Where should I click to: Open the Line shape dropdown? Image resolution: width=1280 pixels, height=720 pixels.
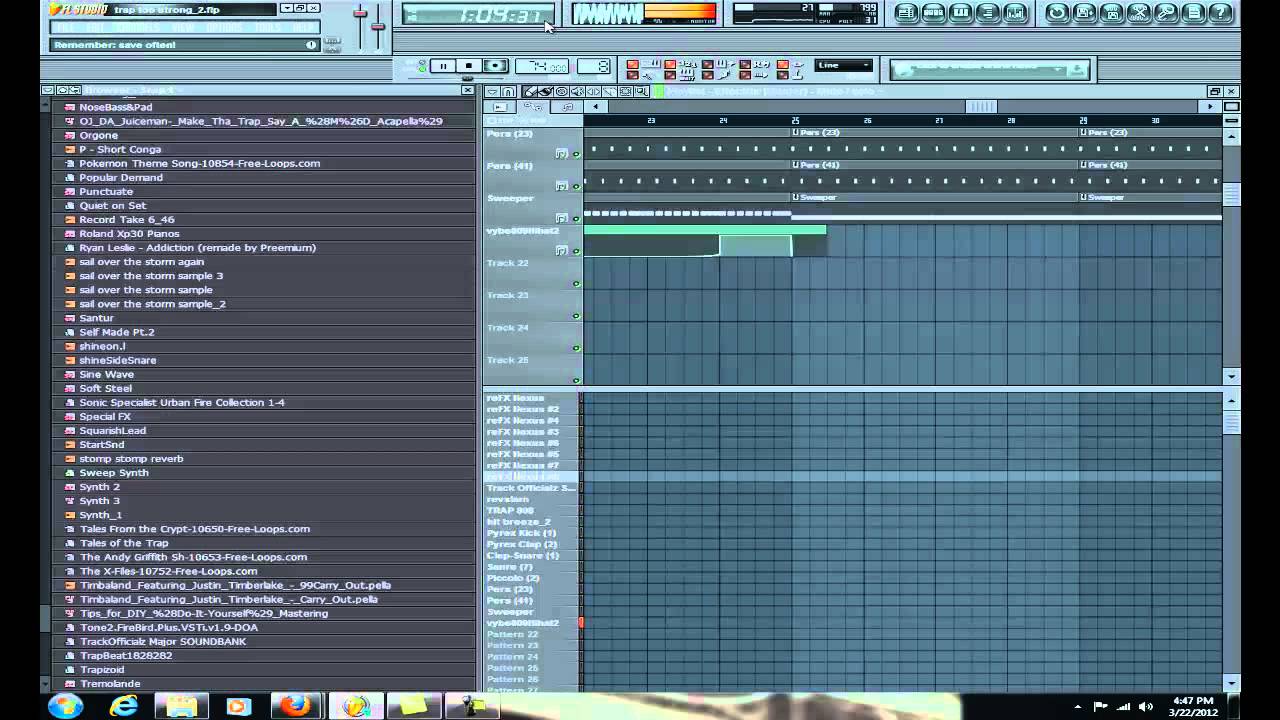[x=843, y=65]
